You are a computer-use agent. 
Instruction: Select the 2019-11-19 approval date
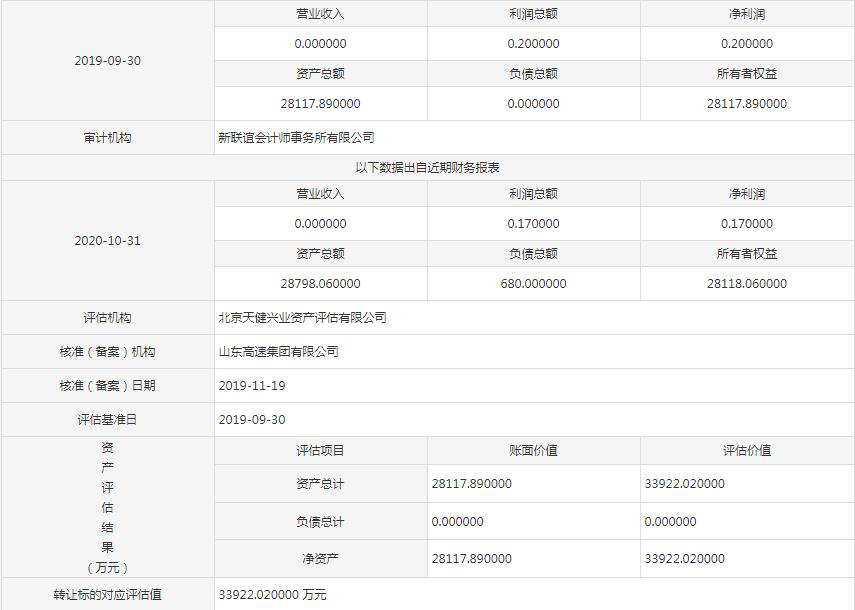point(252,386)
